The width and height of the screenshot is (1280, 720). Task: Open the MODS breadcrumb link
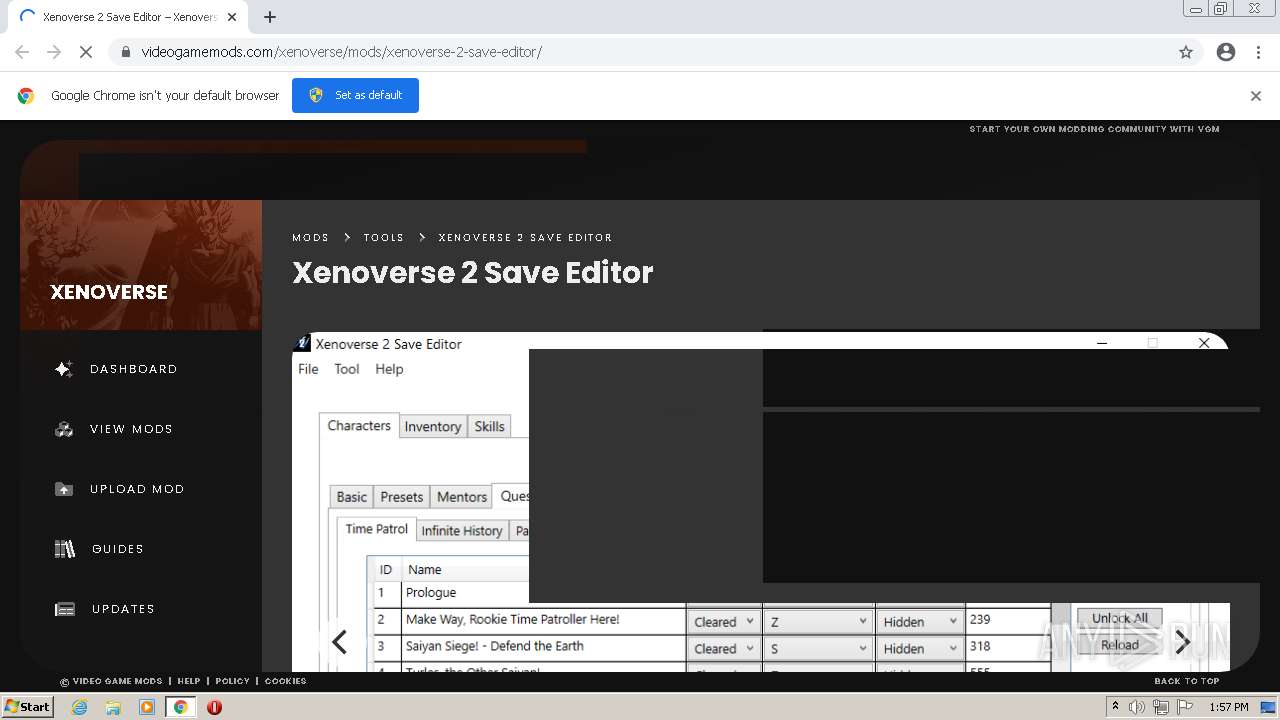pyautogui.click(x=310, y=238)
